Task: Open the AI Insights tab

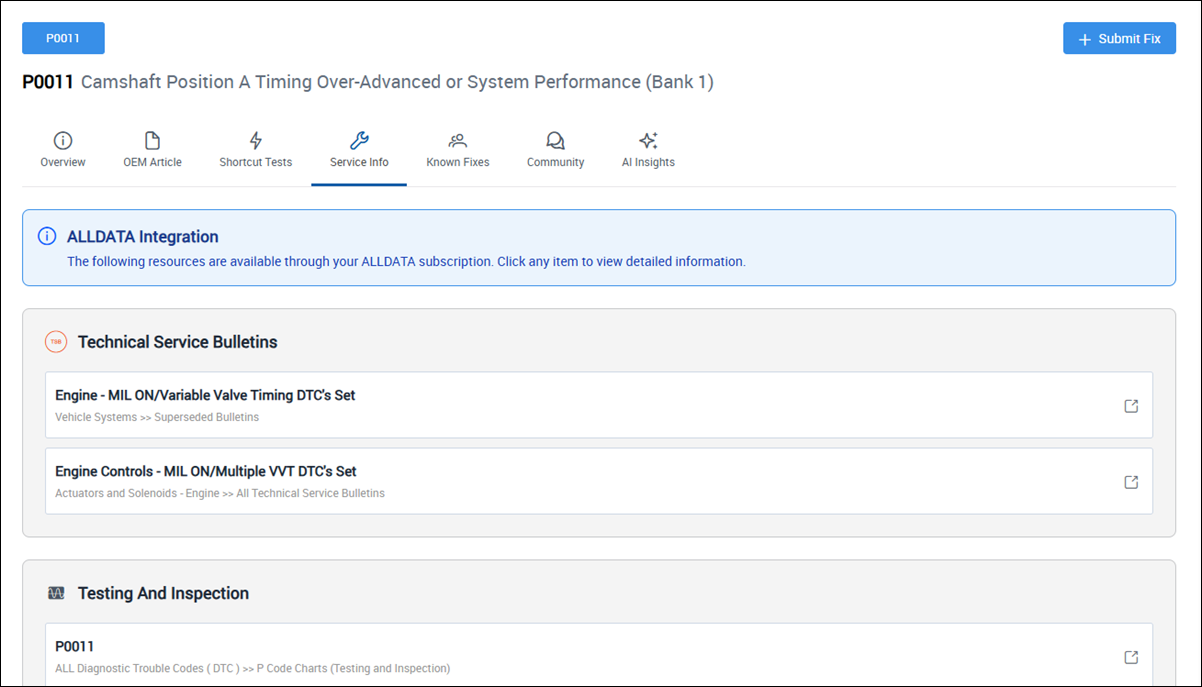Action: coord(648,150)
